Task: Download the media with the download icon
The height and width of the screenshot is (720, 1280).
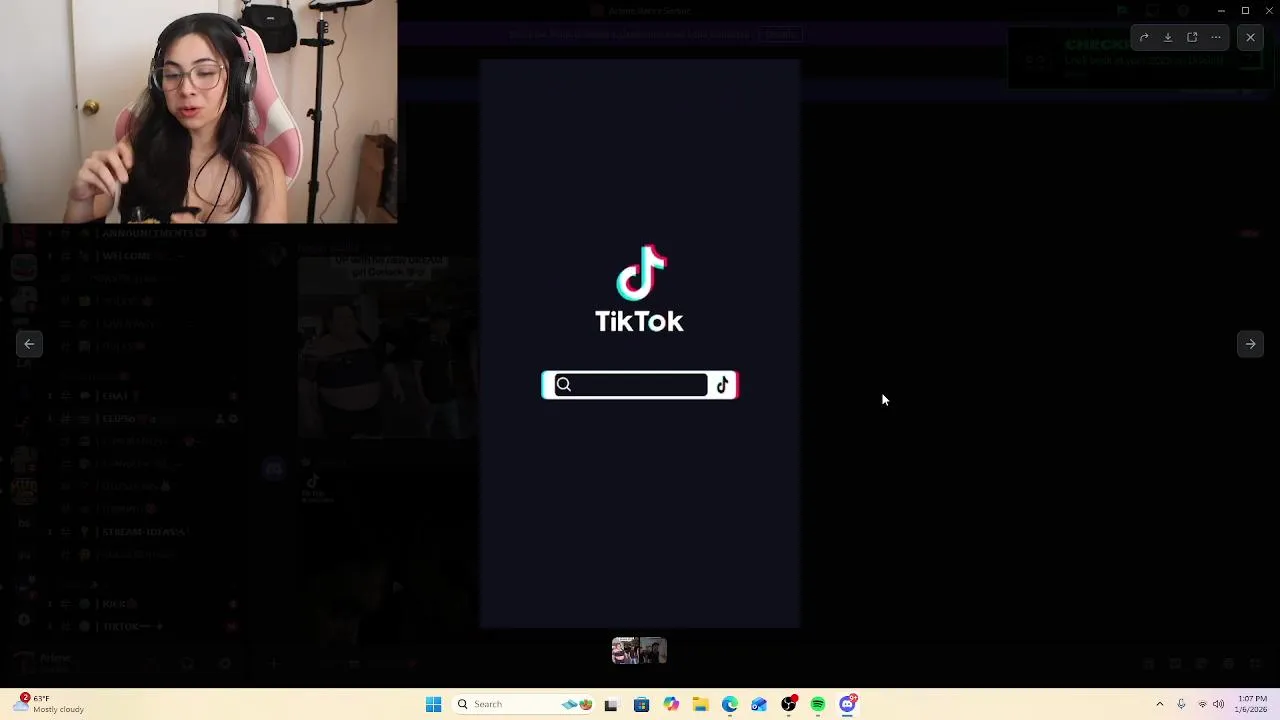Action: pyautogui.click(x=1168, y=37)
